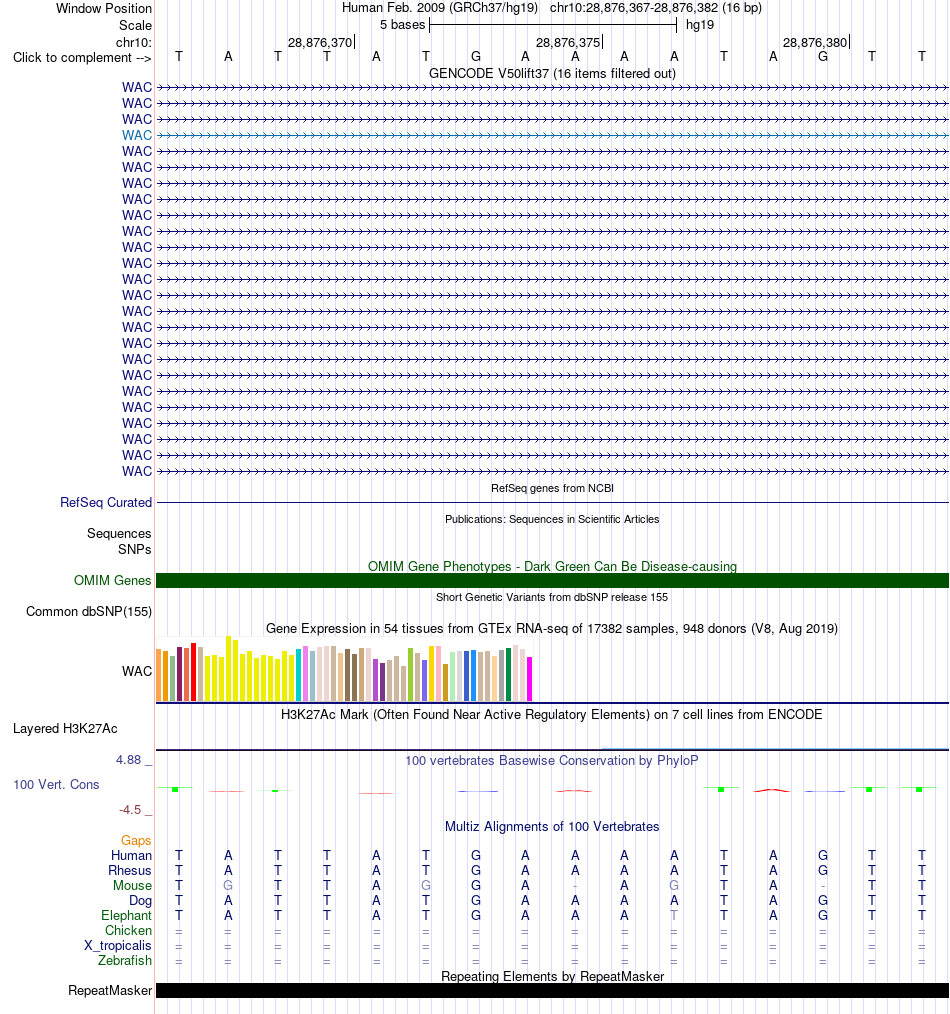Click the 'Rhesus' alignment row label
This screenshot has width=950, height=1014.
129,870
